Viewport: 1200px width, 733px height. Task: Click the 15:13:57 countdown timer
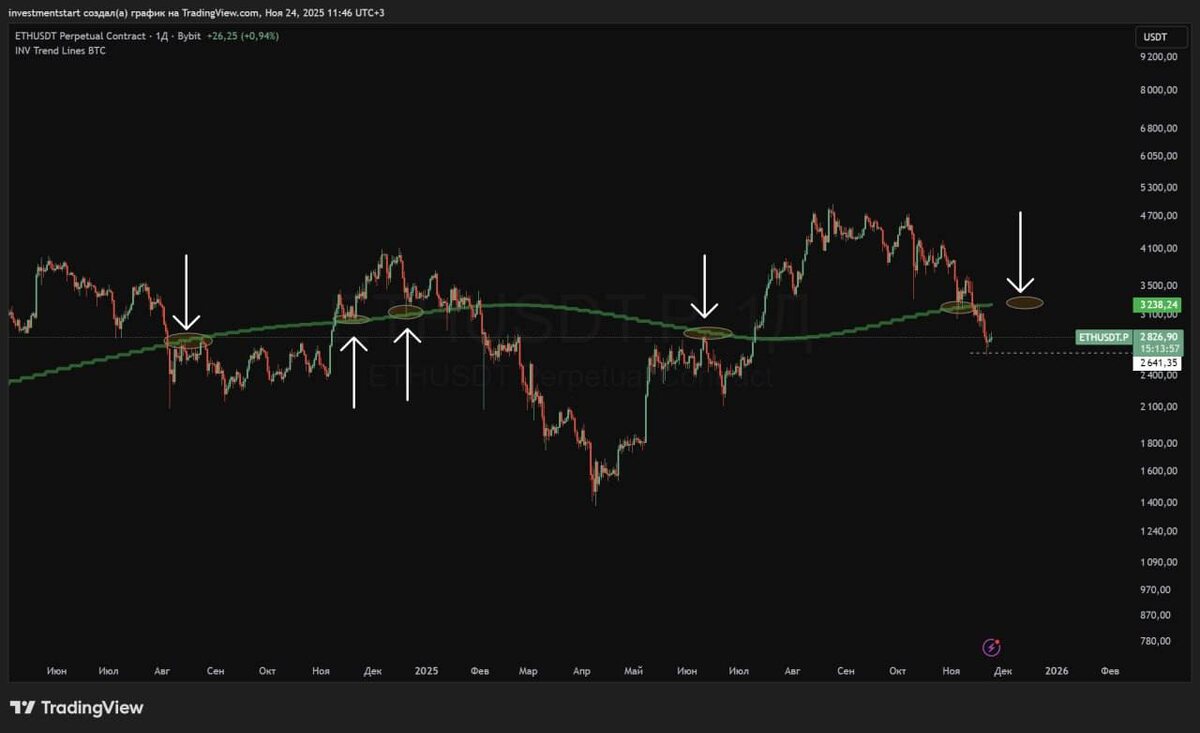(1160, 349)
